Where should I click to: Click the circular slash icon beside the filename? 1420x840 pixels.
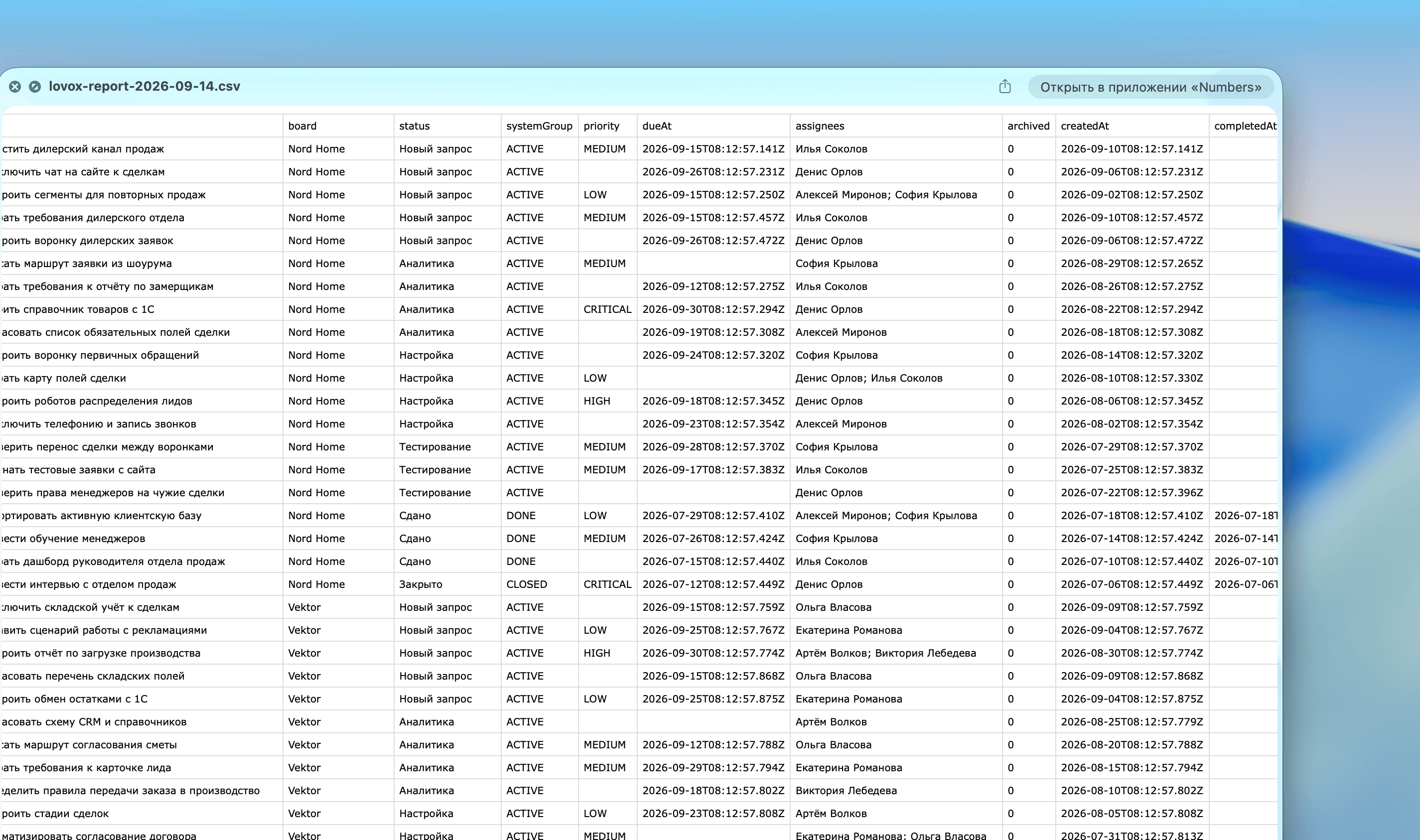pyautogui.click(x=35, y=87)
